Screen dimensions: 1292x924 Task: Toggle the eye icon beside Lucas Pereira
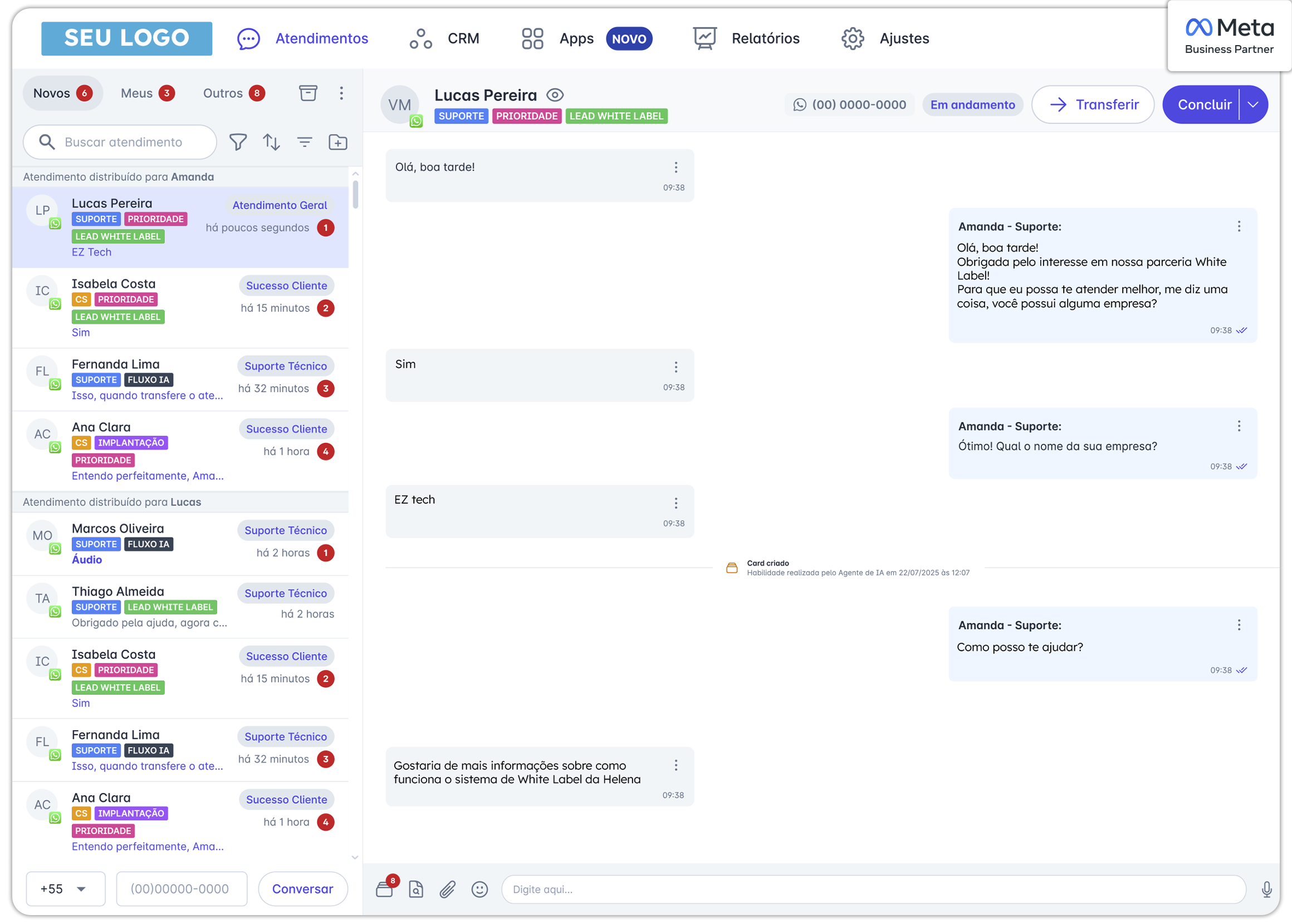tap(555, 95)
